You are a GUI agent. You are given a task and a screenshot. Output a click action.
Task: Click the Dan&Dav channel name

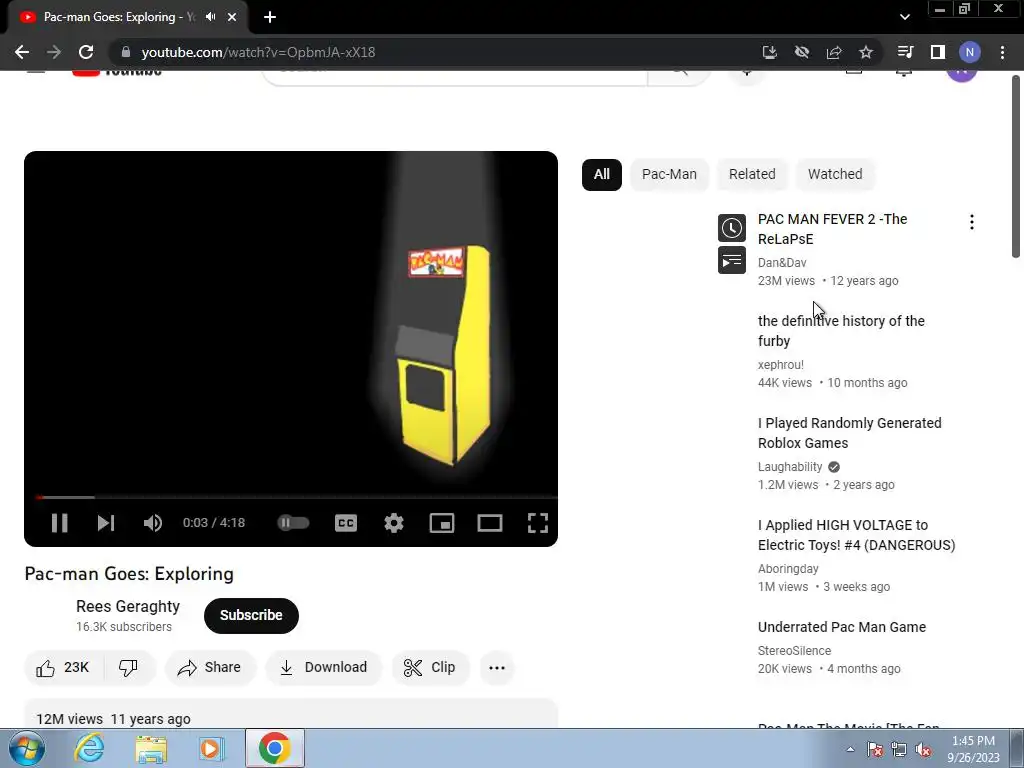[x=782, y=263]
